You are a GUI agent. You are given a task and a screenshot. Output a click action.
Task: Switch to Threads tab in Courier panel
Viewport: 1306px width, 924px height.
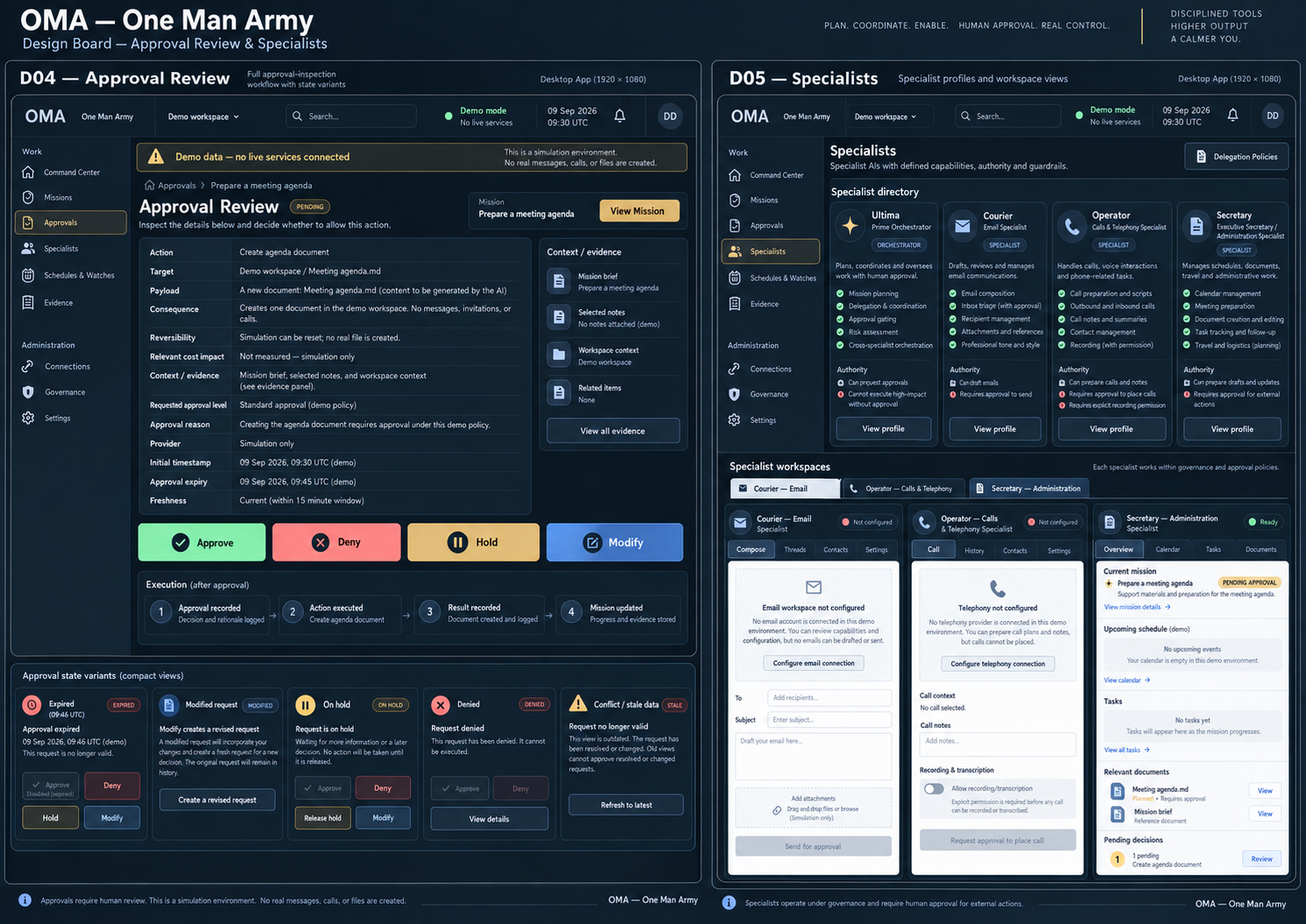coord(795,550)
